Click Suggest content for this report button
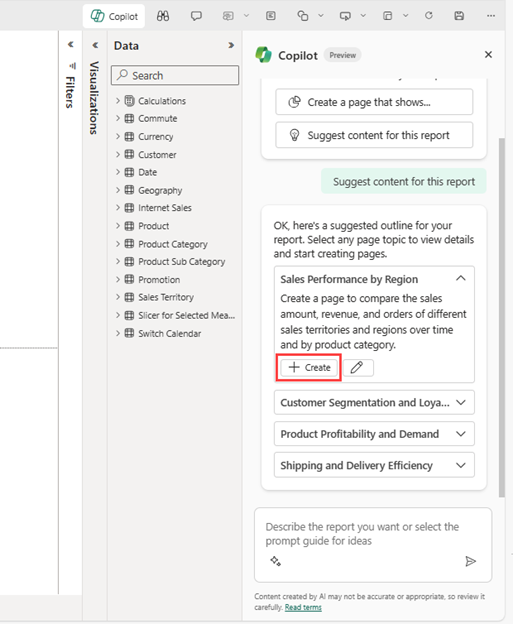Viewport: 513px width, 624px height. point(374,135)
